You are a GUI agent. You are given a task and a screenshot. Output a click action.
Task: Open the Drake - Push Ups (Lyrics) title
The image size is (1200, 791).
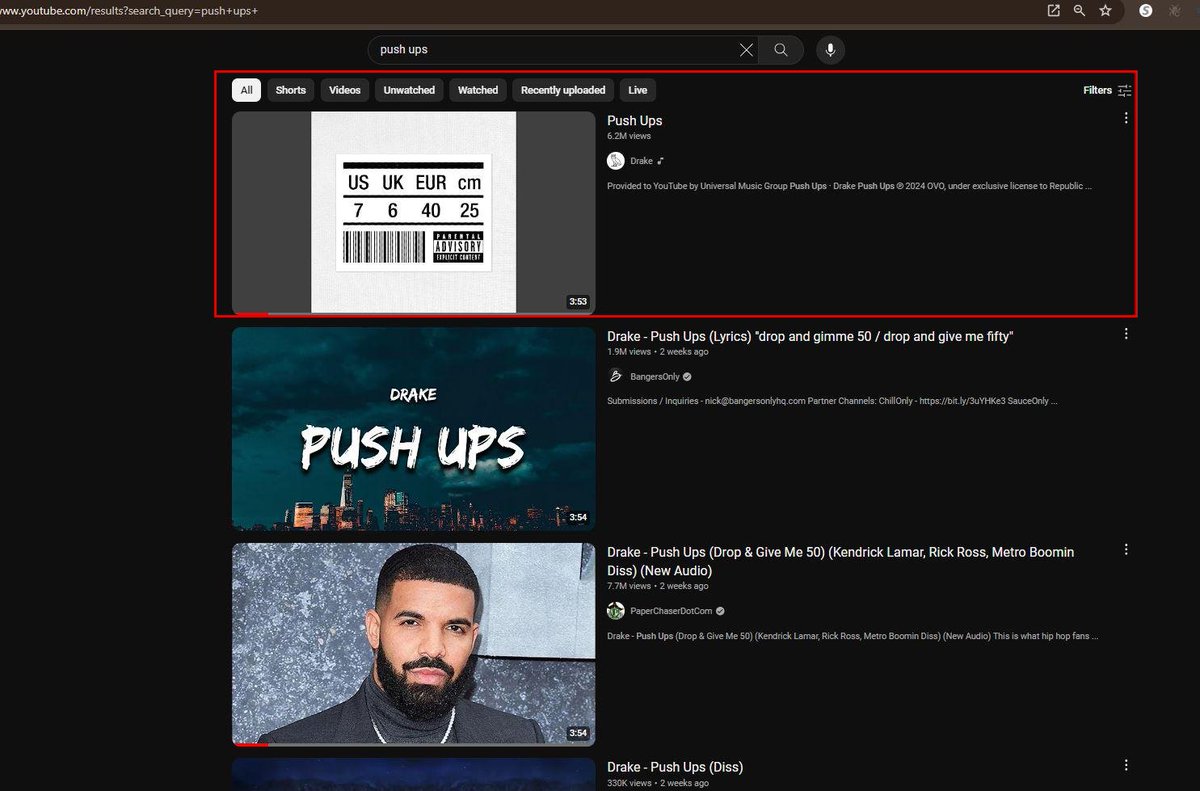pyautogui.click(x=810, y=337)
